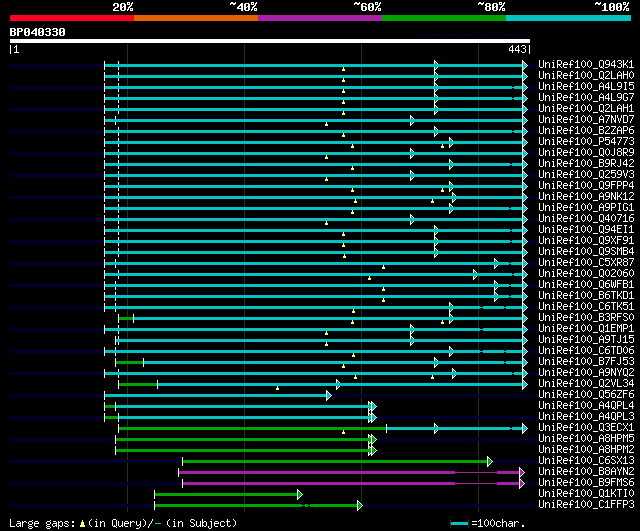Screen dimensions: 640x531
Task: Click the query end position 443 label
Action: (x=518, y=49)
